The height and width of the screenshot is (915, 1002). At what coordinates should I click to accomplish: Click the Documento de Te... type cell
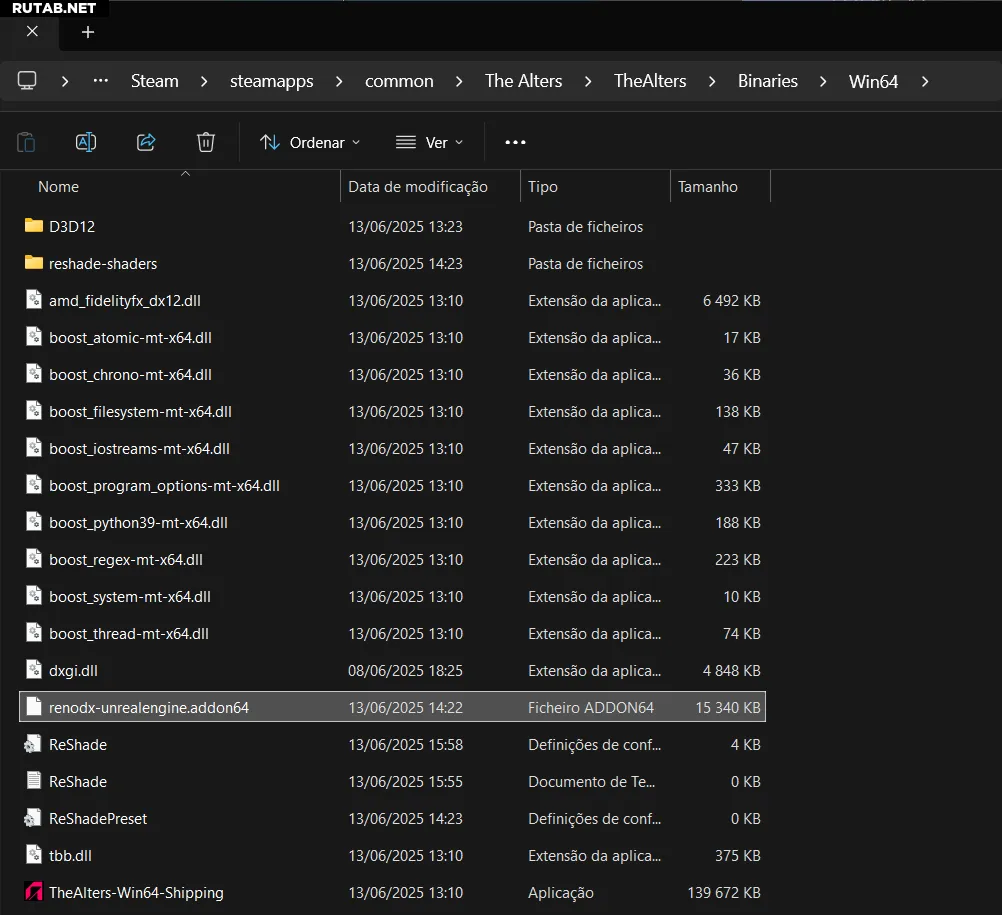click(x=591, y=781)
